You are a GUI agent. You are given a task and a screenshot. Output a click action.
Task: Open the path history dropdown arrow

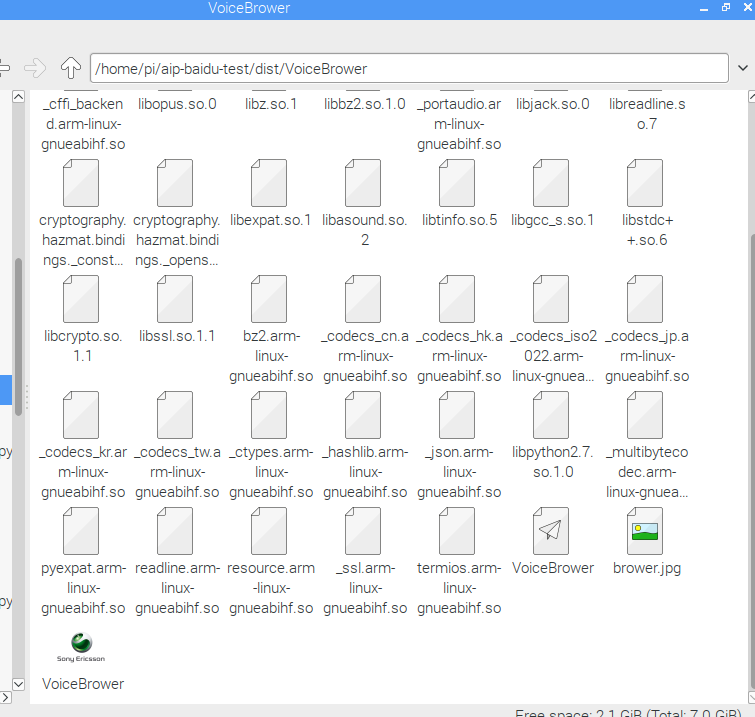pos(743,68)
